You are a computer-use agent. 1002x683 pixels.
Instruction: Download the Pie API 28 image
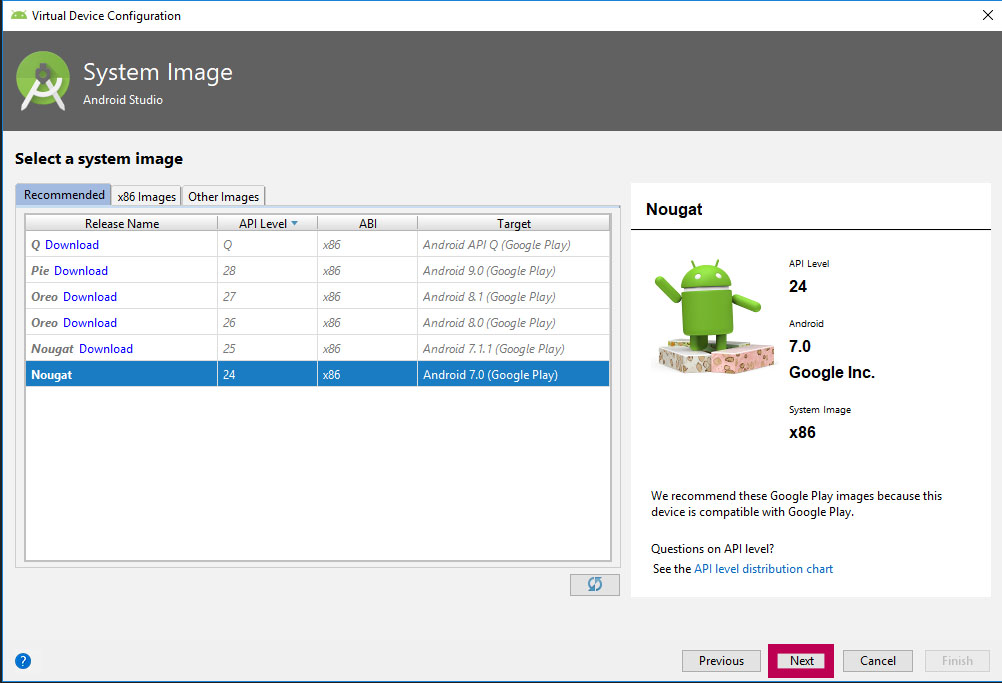(81, 271)
